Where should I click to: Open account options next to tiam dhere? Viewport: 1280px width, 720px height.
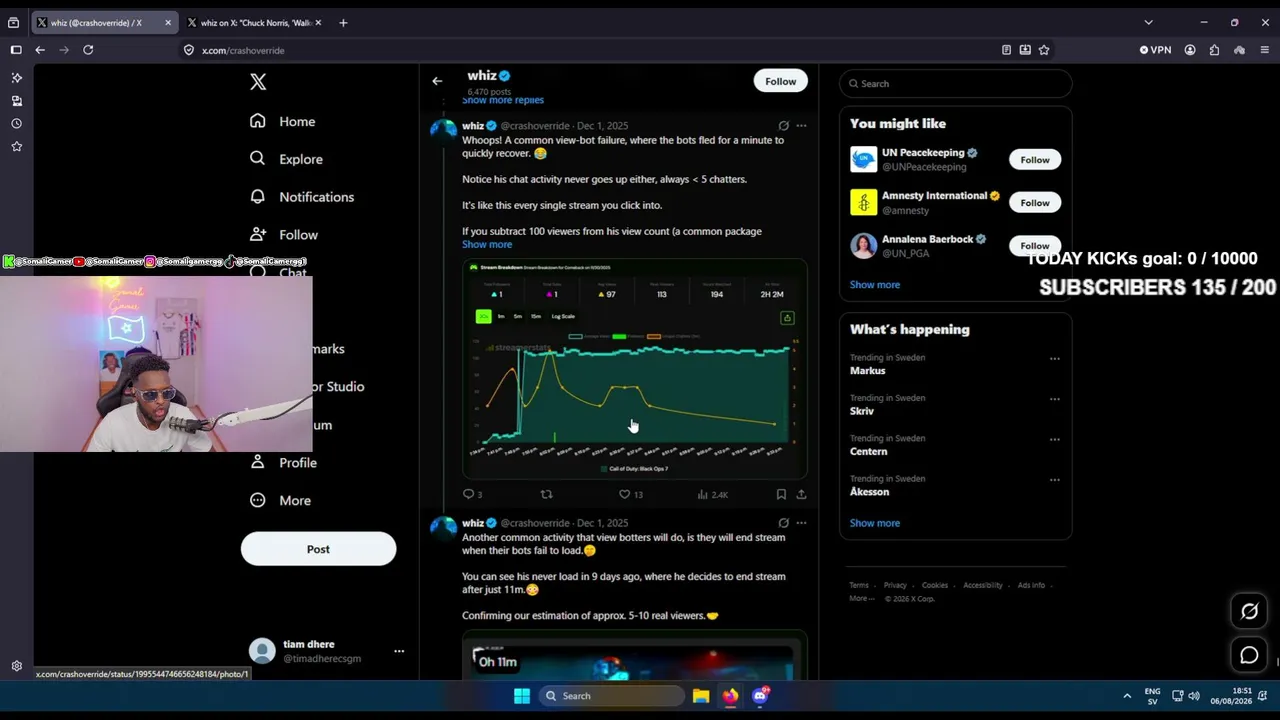tap(399, 651)
